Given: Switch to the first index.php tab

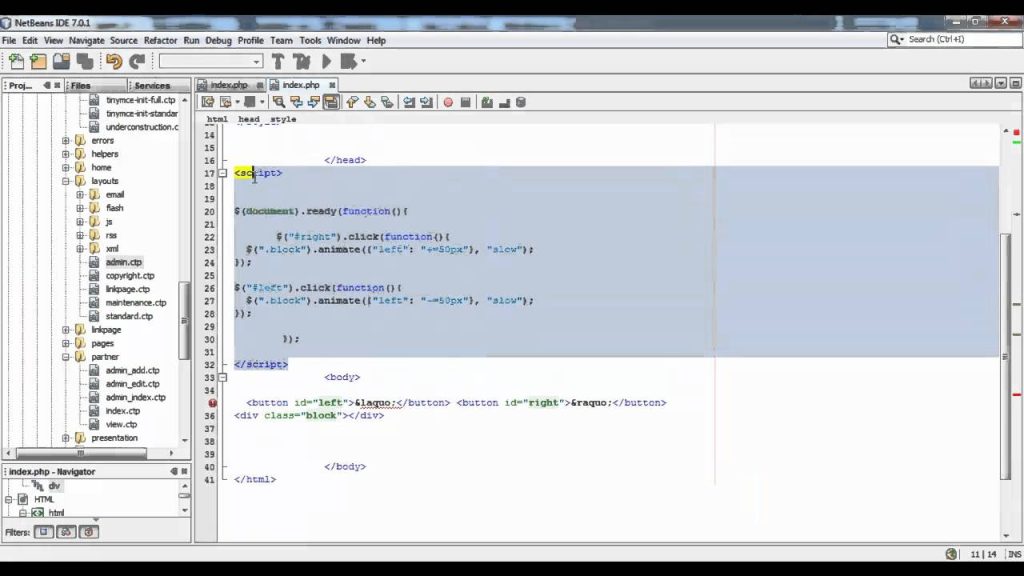Looking at the screenshot, I should point(229,85).
